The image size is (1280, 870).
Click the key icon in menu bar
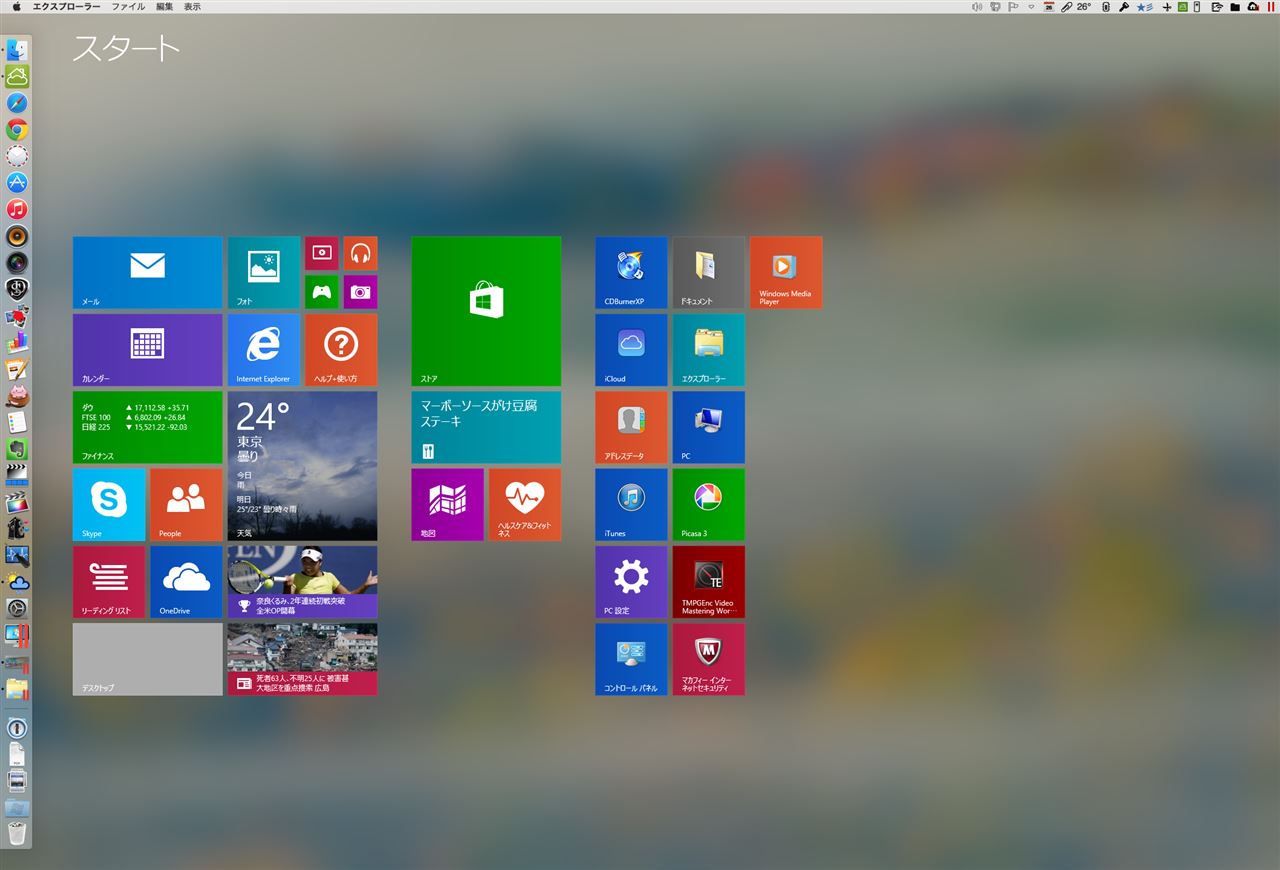[x=1124, y=7]
